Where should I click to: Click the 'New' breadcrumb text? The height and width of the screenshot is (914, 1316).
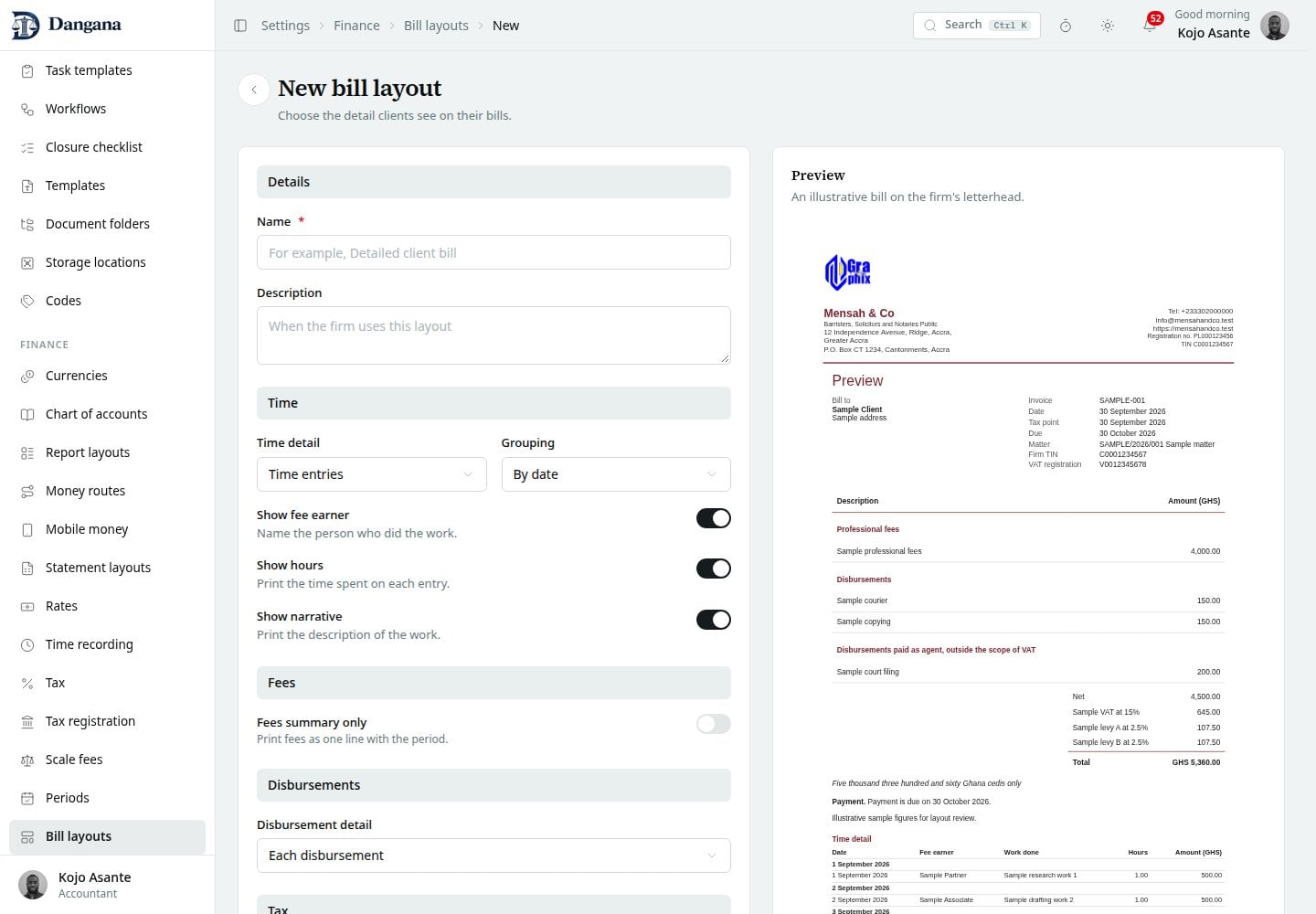click(505, 26)
